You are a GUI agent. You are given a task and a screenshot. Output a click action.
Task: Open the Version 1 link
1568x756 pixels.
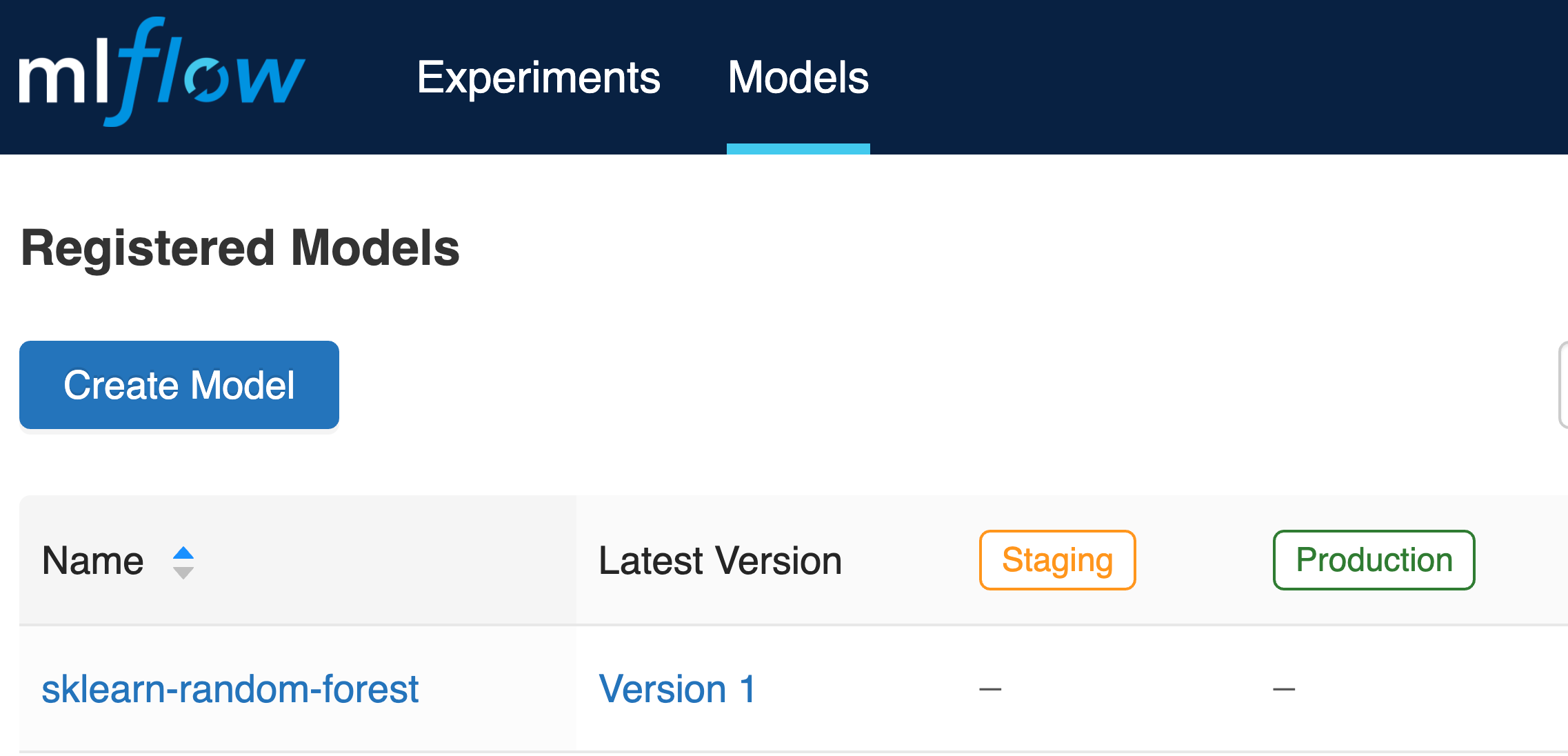[677, 689]
